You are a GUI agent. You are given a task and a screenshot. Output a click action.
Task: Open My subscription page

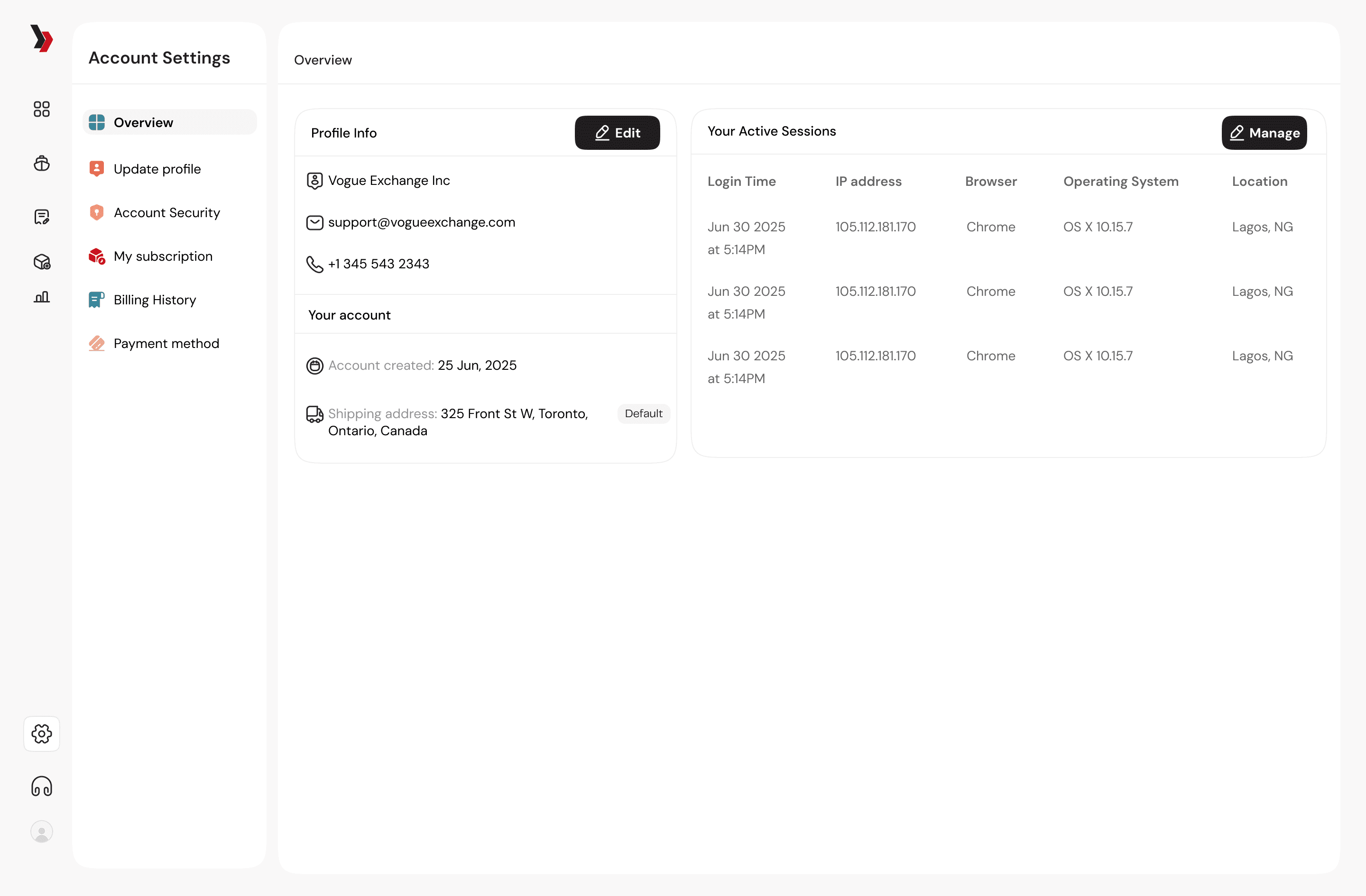(x=163, y=256)
